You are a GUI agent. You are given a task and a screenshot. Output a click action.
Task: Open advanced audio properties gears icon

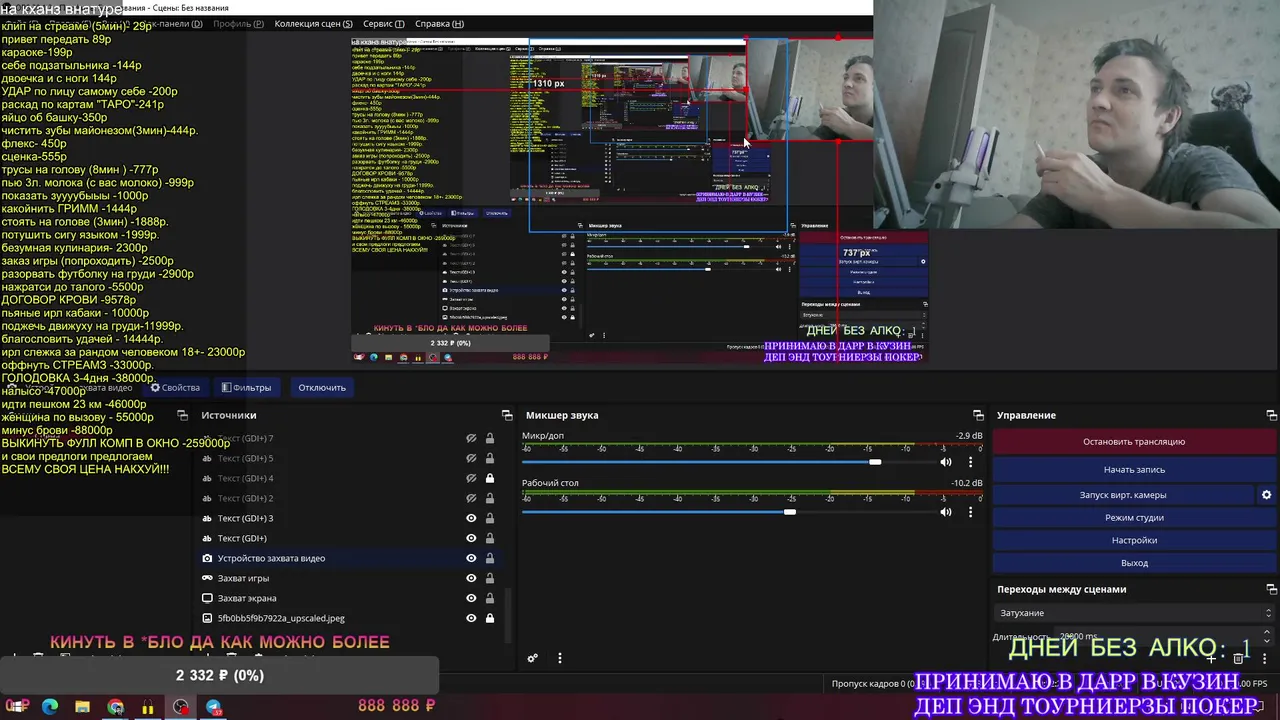pos(533,658)
